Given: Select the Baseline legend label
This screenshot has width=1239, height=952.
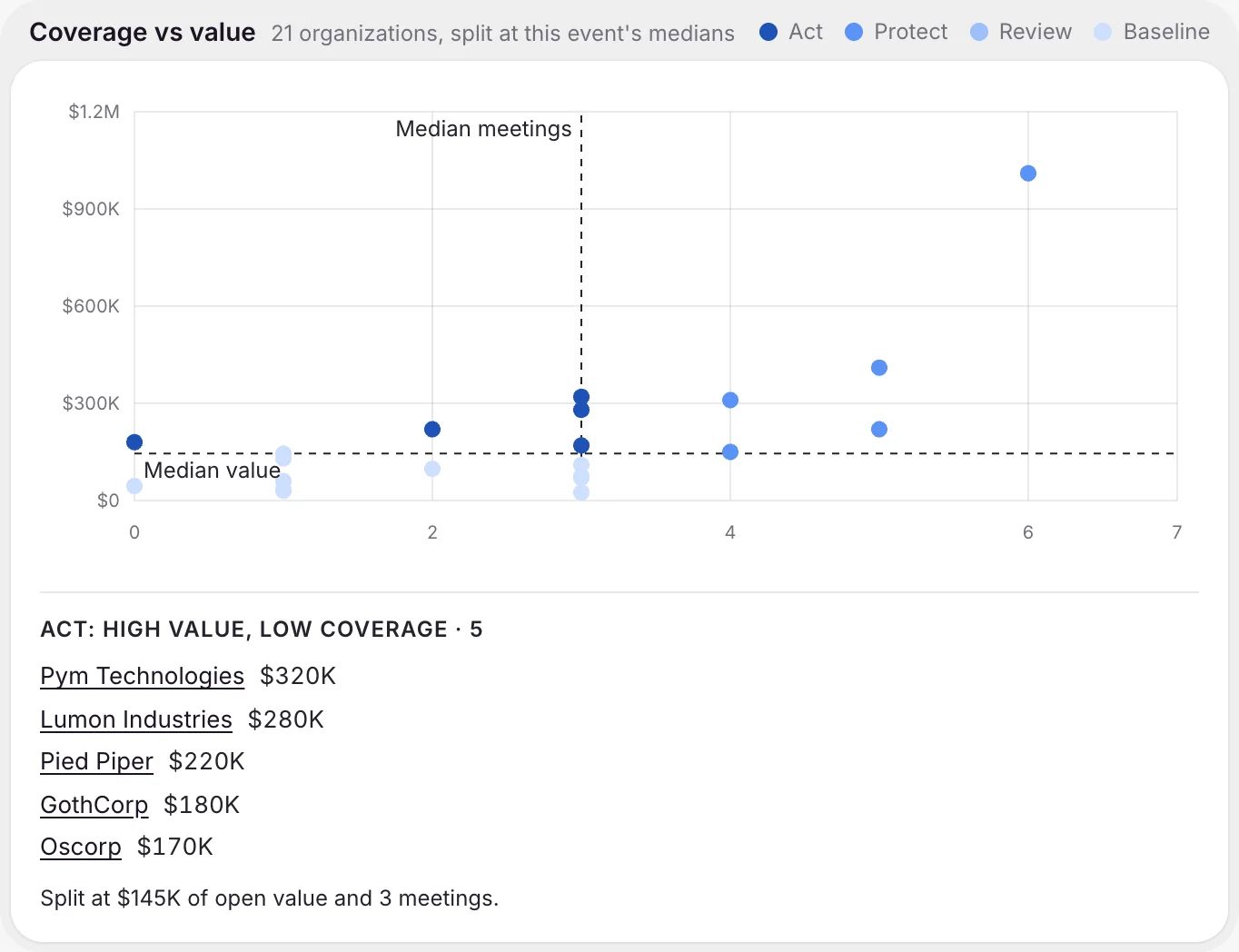Looking at the screenshot, I should point(1166,32).
